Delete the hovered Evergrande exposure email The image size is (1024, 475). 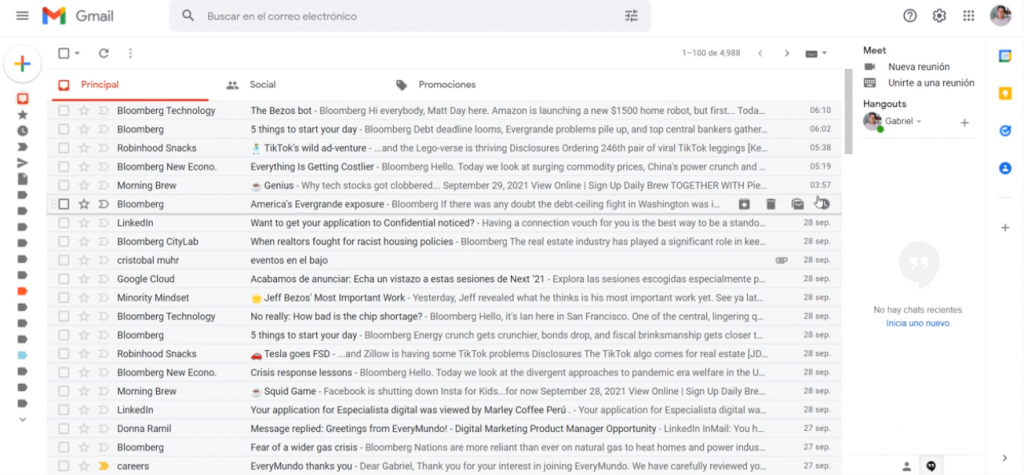[771, 204]
